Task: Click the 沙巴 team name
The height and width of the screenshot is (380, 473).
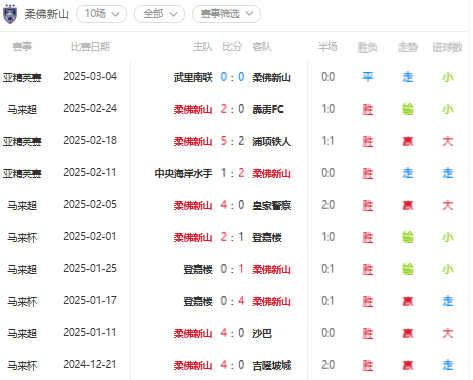Action: point(262,333)
